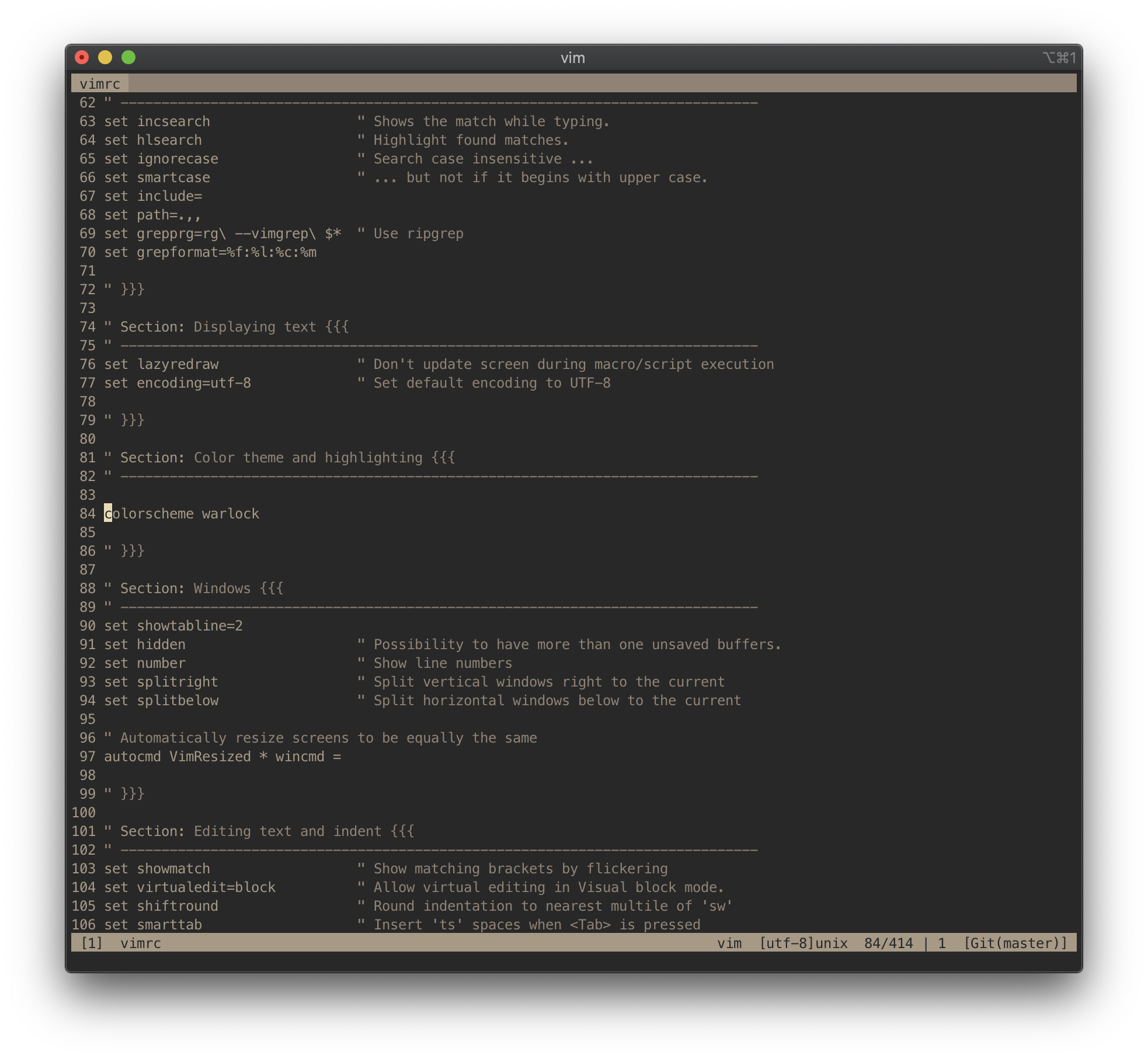Screen dimensions: 1148x1059
Task: Click 84/414 line position in statusline
Action: [x=888, y=943]
